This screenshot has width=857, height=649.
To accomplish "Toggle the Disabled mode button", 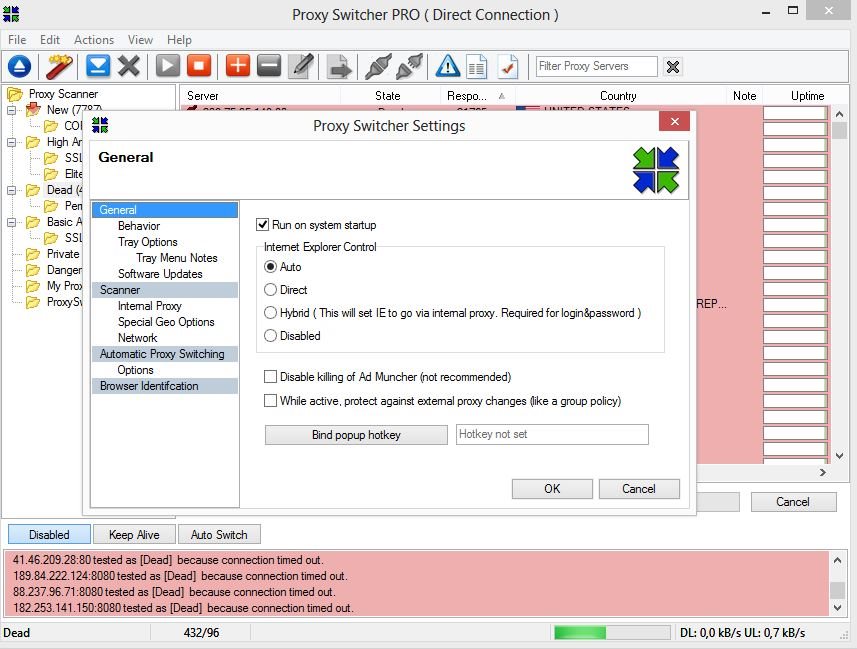I will coord(49,534).
